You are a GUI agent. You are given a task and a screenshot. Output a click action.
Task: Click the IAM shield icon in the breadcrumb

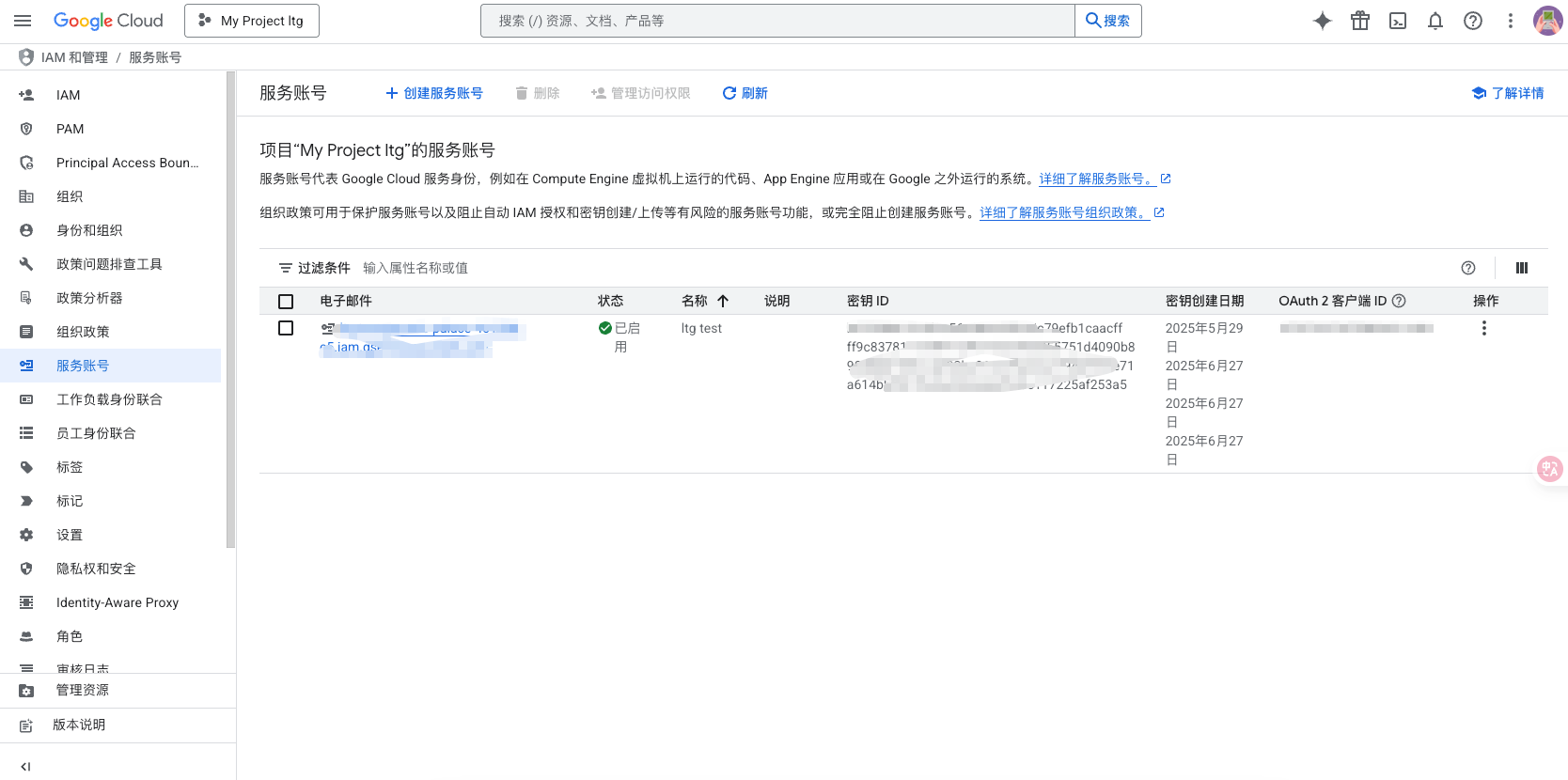pos(26,57)
